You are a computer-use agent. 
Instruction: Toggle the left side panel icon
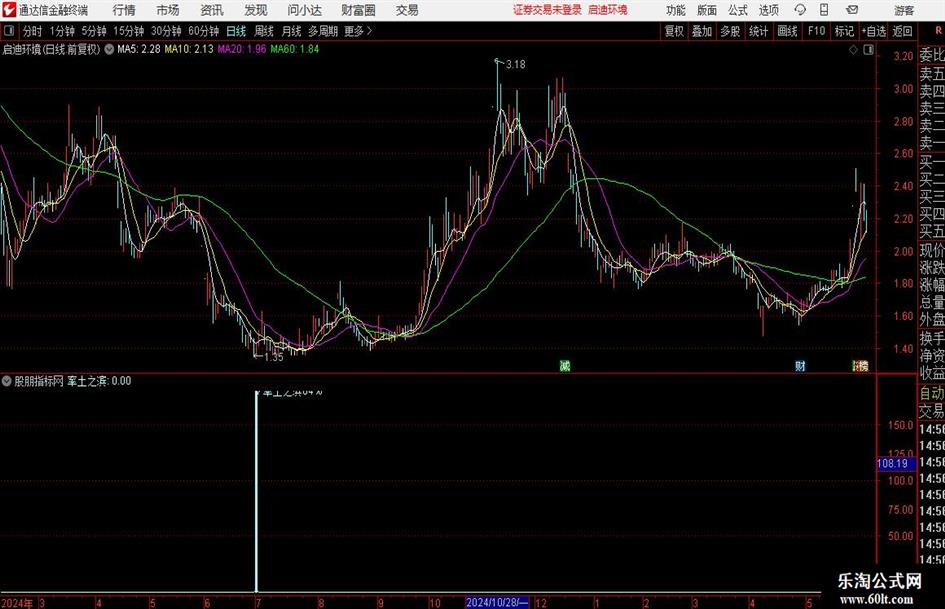(x=8, y=31)
